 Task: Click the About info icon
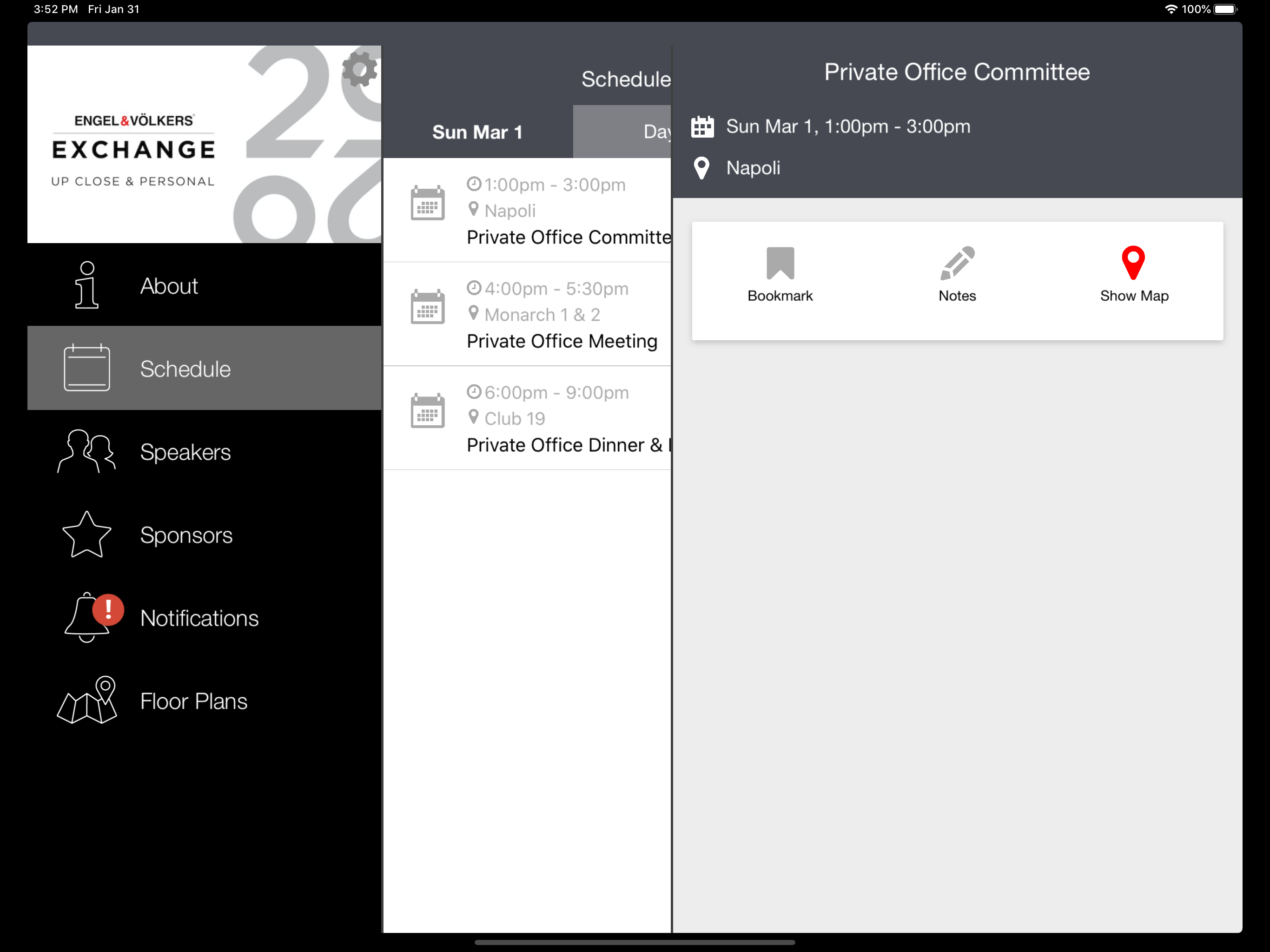click(86, 285)
